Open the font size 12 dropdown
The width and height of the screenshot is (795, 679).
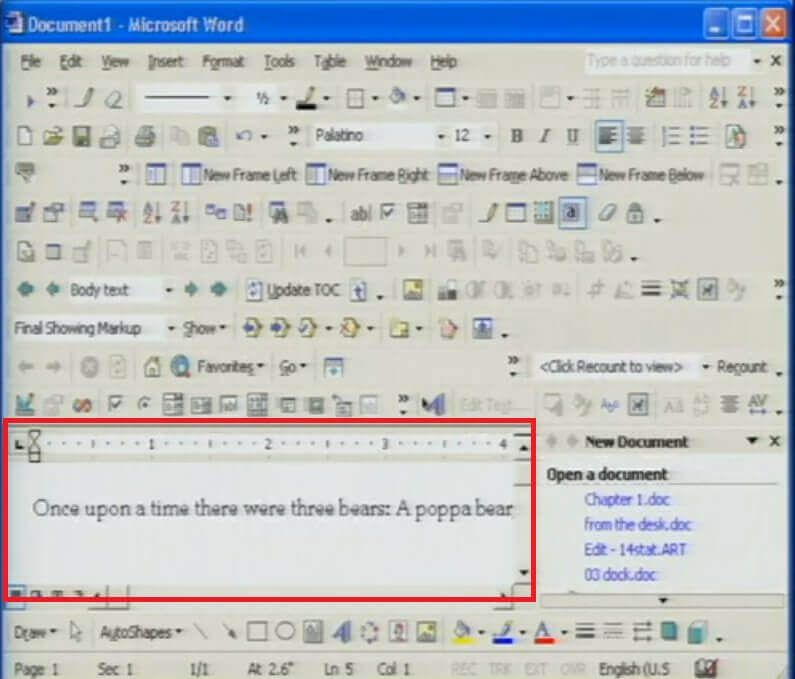pyautogui.click(x=487, y=136)
